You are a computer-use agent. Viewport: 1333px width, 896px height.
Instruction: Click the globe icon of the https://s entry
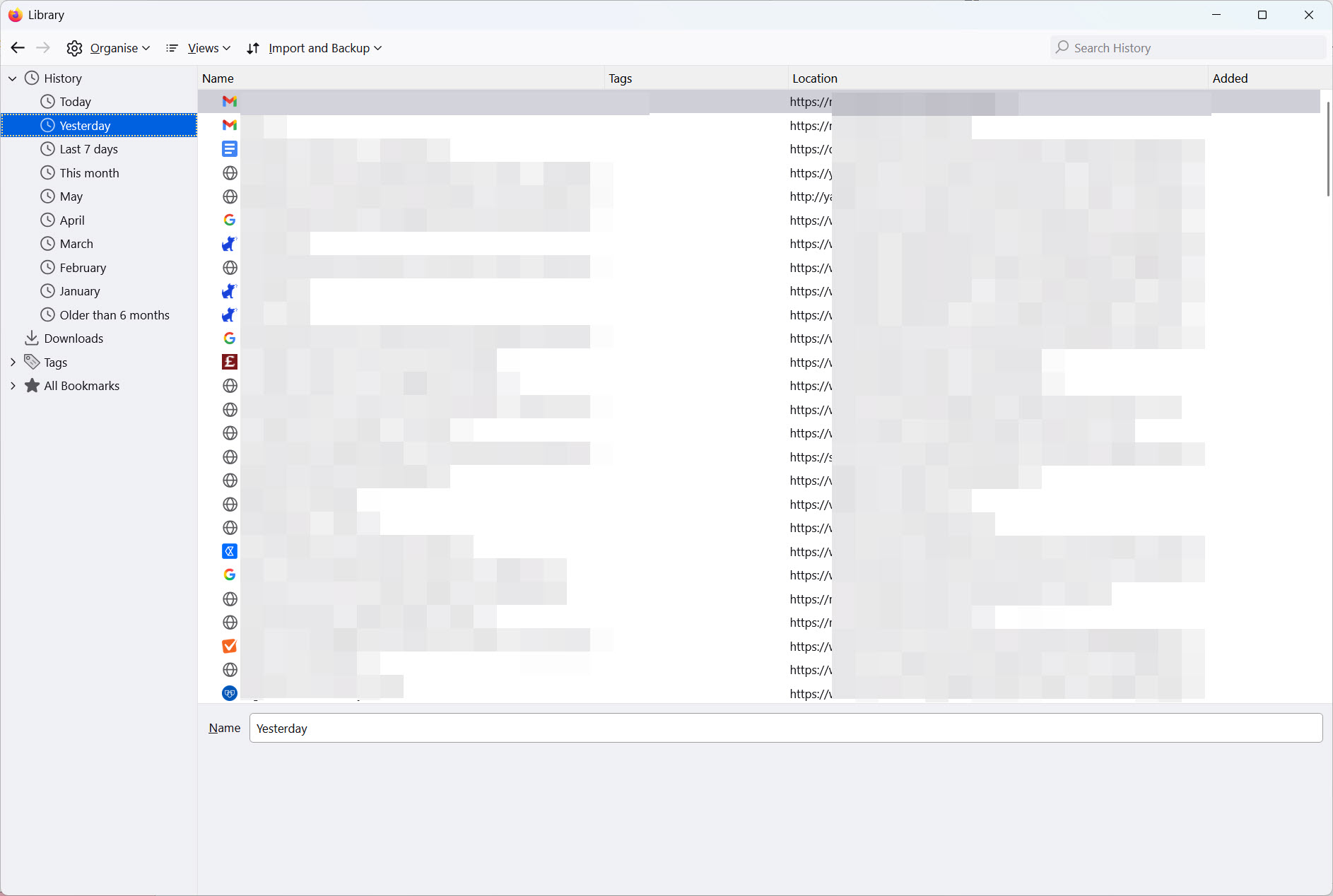tap(230, 457)
